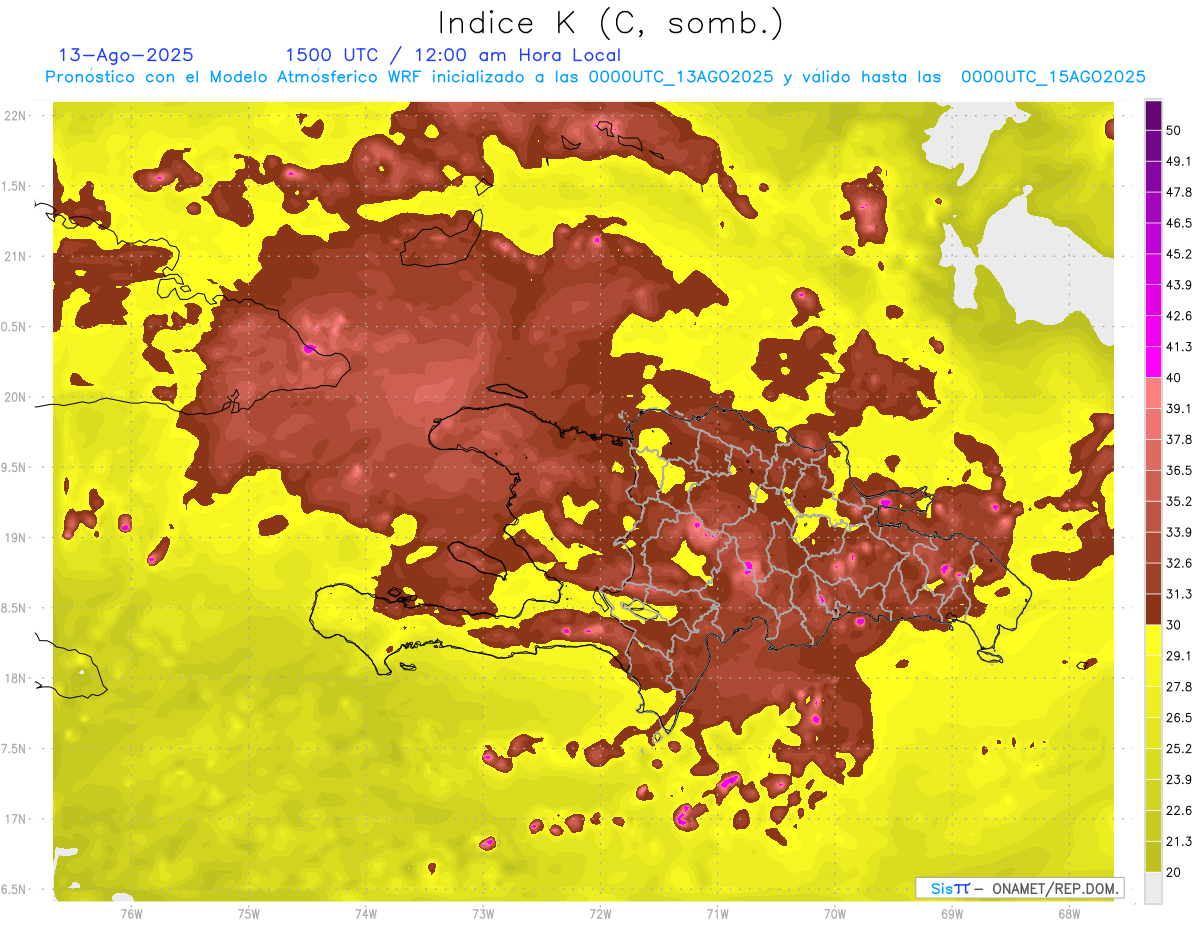The image size is (1200, 927).
Task: Click the salmon legend band between 39.1 and 40
Action: [1153, 393]
